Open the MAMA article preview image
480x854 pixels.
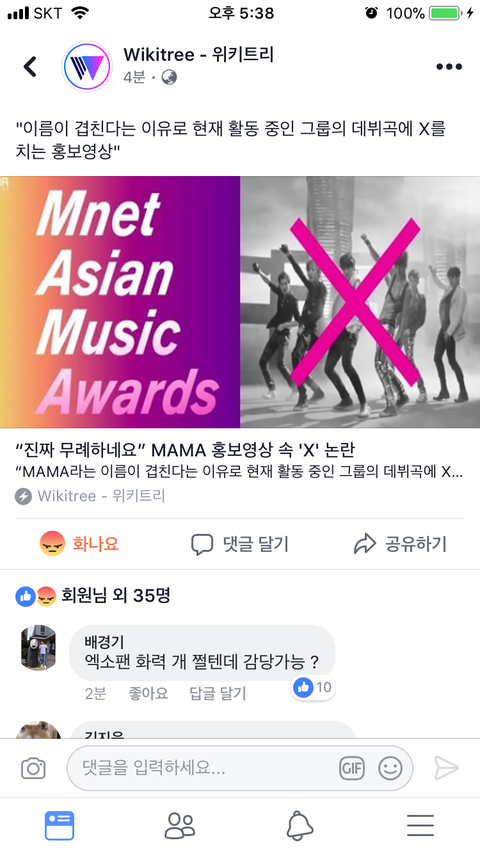240,302
